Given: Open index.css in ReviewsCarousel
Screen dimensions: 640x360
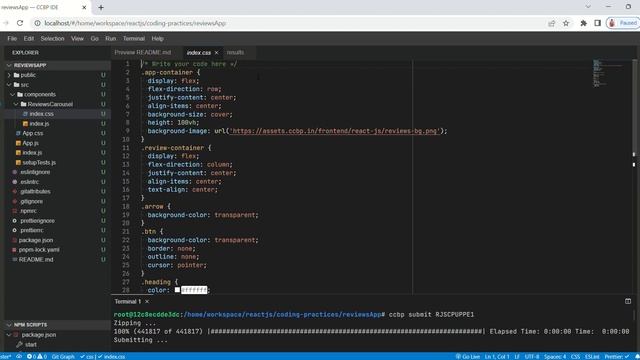Looking at the screenshot, I should pos(41,114).
